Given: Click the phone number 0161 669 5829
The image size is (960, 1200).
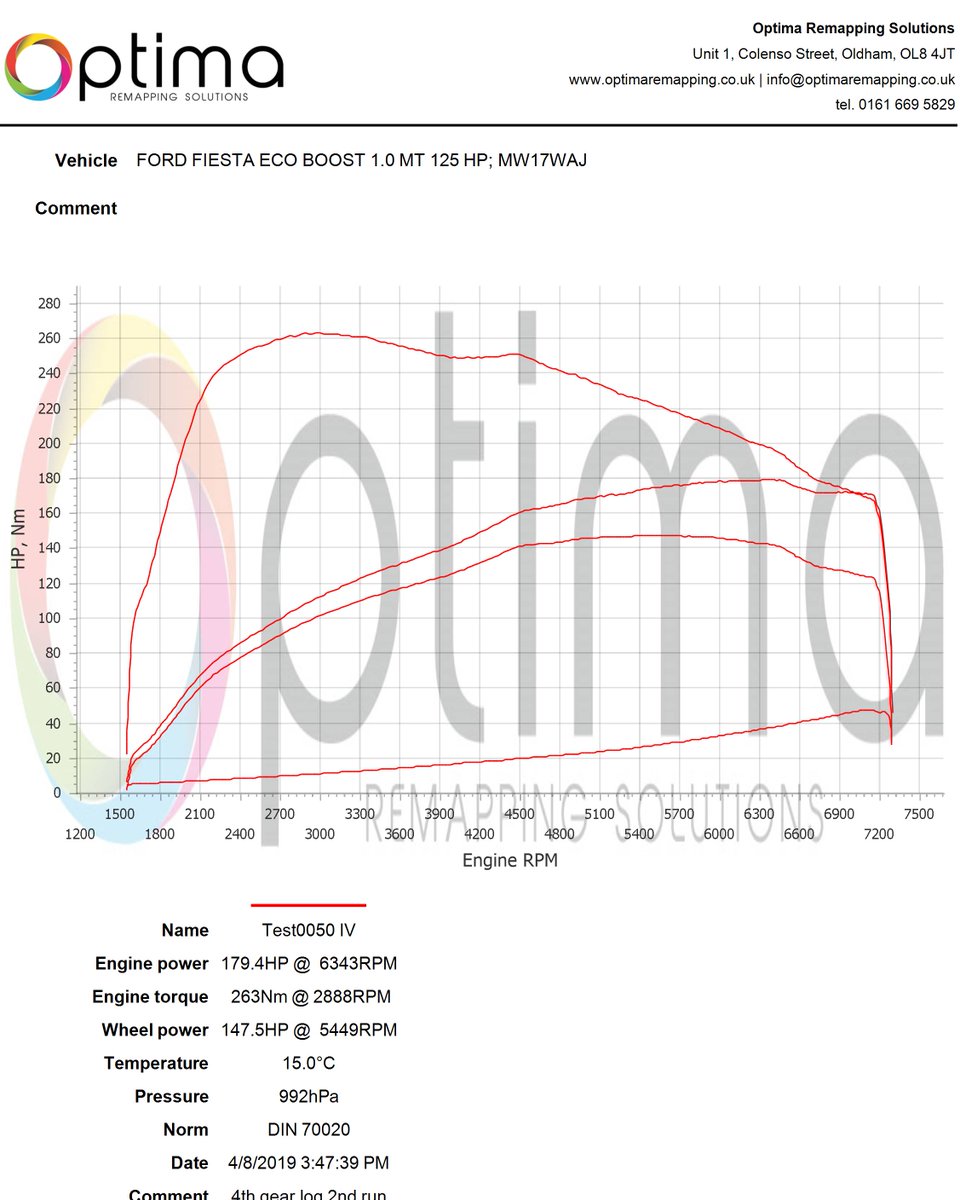Looking at the screenshot, I should pos(907,104).
